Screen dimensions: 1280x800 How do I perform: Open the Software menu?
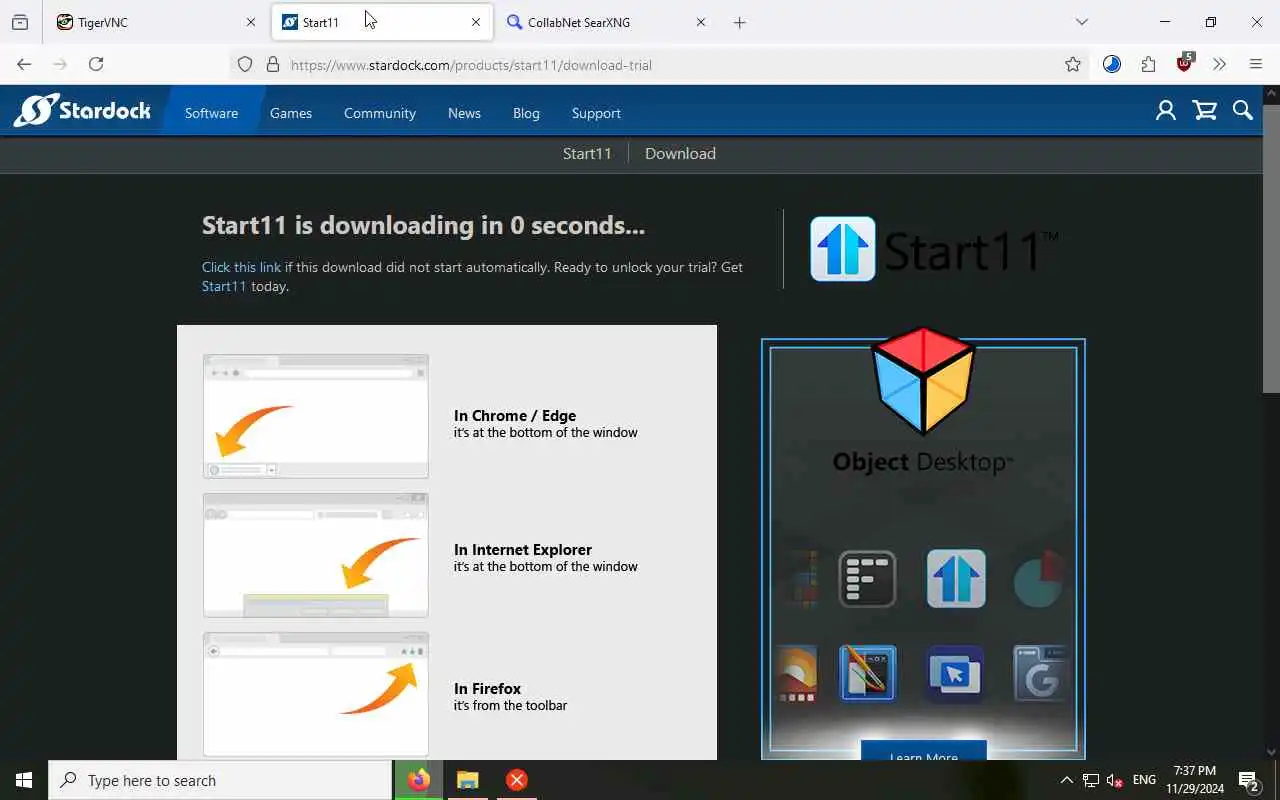click(x=211, y=113)
